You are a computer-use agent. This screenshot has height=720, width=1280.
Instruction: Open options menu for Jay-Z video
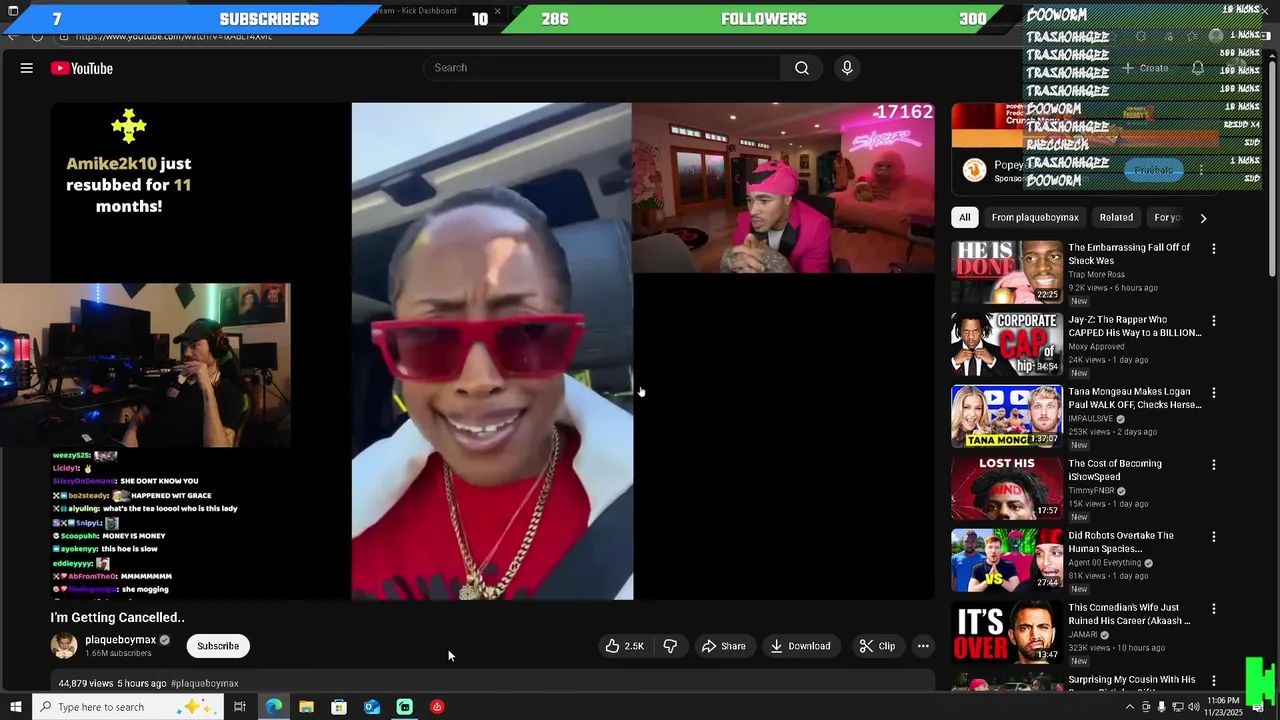pyautogui.click(x=1214, y=321)
